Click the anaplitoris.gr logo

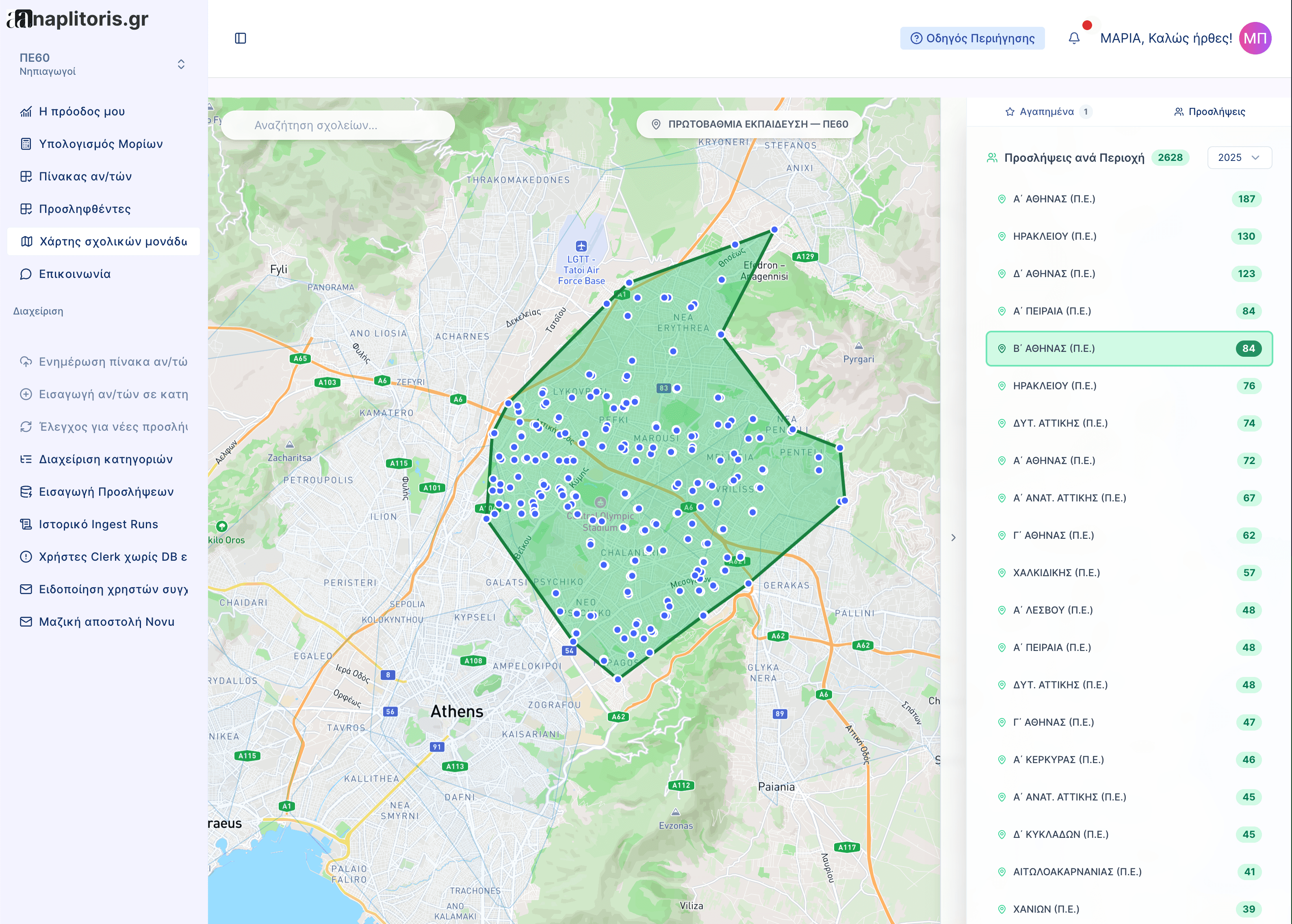[78, 19]
